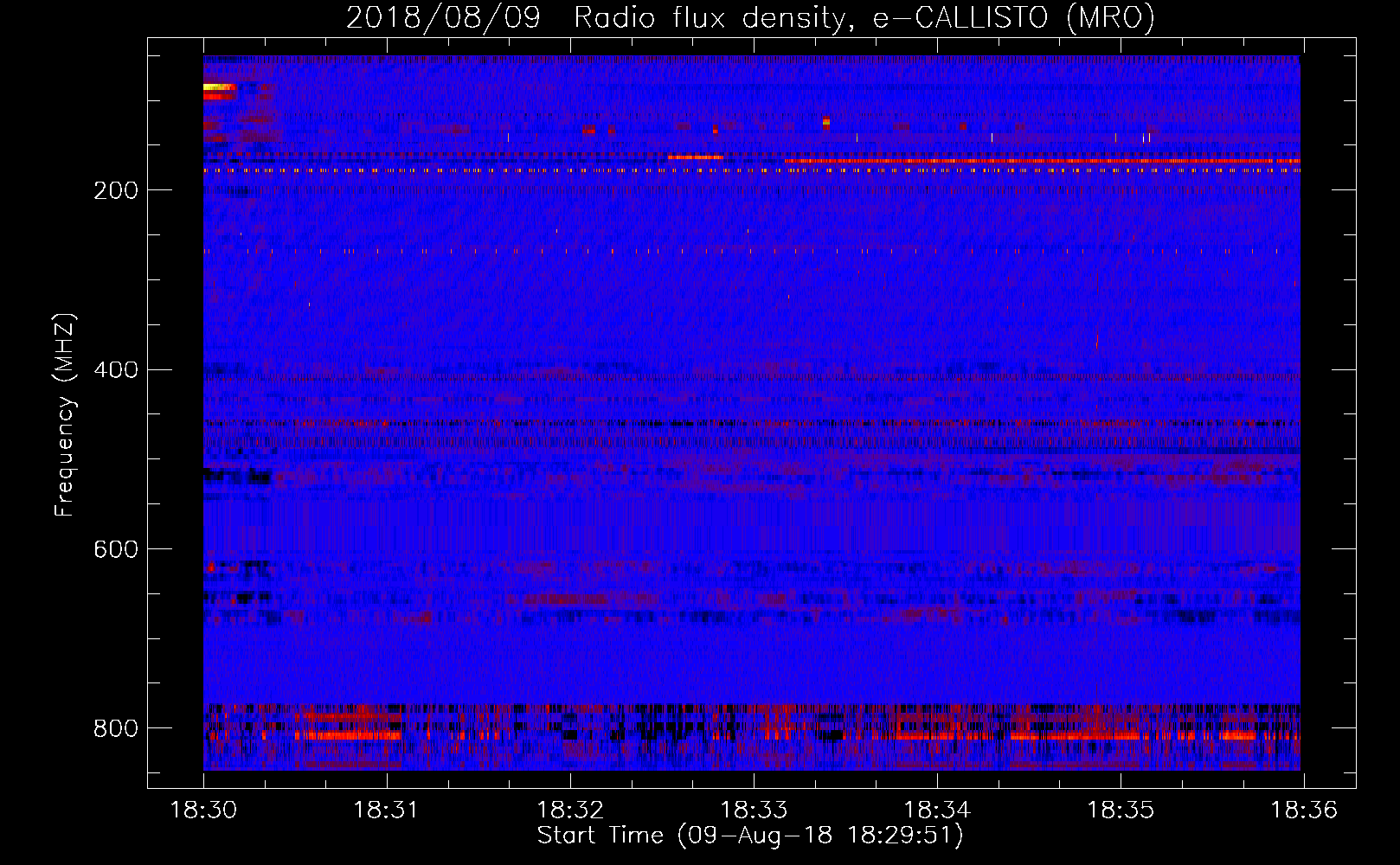This screenshot has height=865, width=1400.
Task: Click the 'Start Time (09-Aug-18 18:29:51)' label
Action: point(750,836)
